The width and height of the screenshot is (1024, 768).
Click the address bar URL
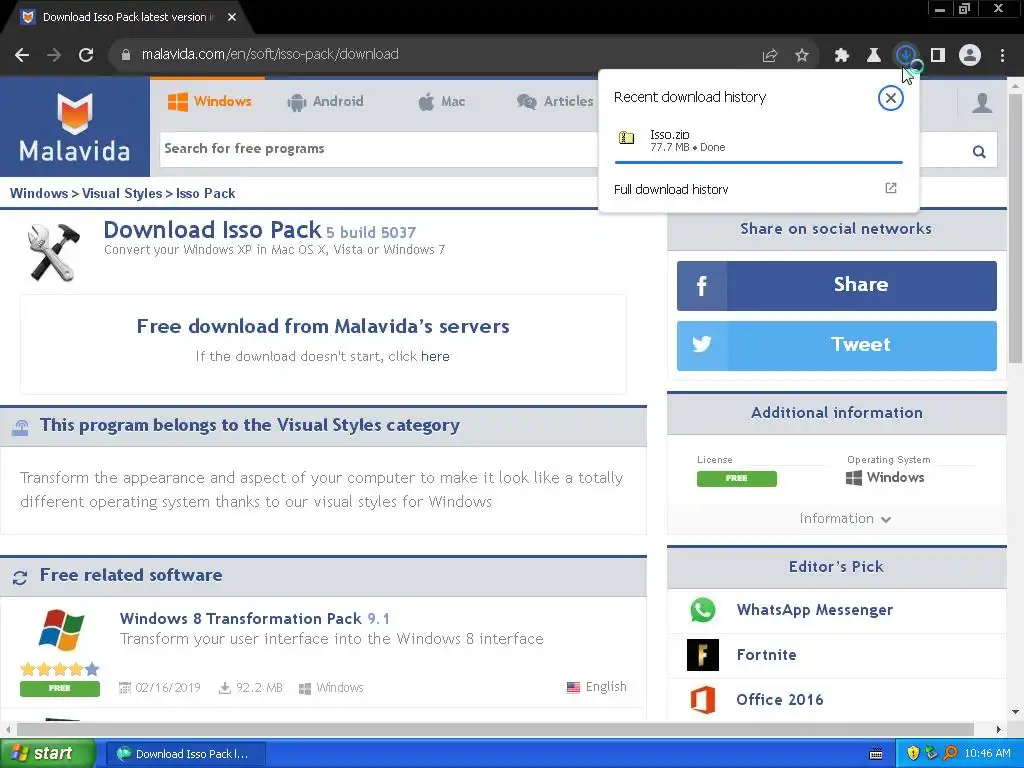[270, 55]
